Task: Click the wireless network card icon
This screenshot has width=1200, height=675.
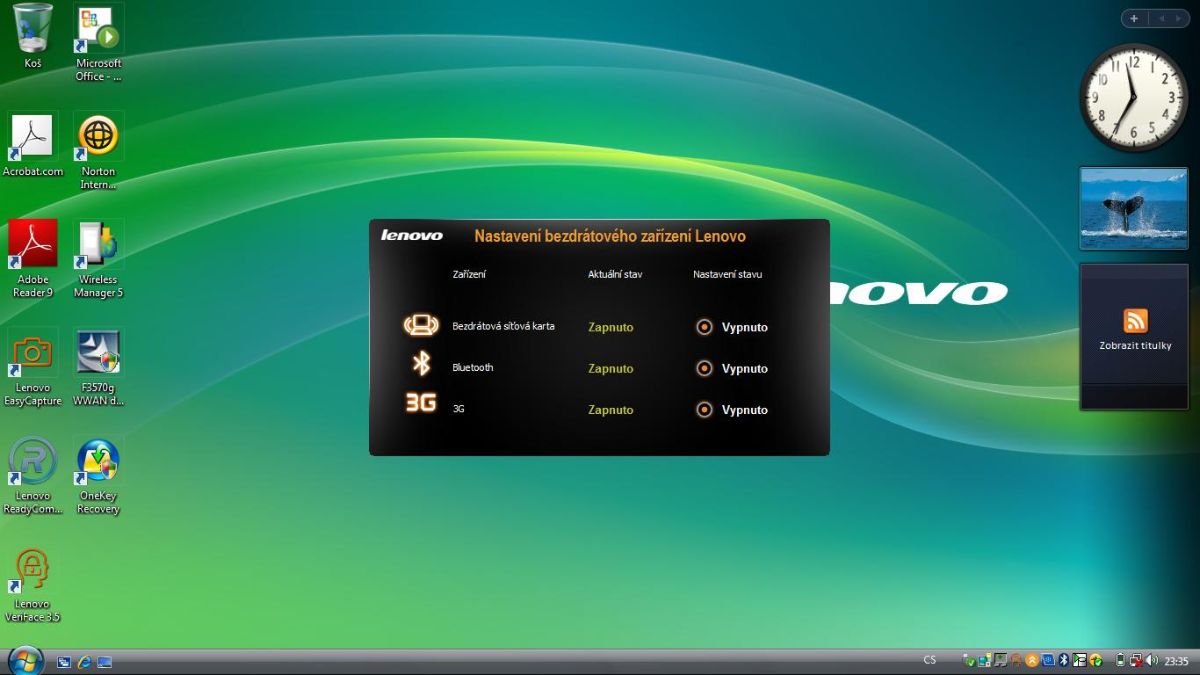Action: coord(421,326)
